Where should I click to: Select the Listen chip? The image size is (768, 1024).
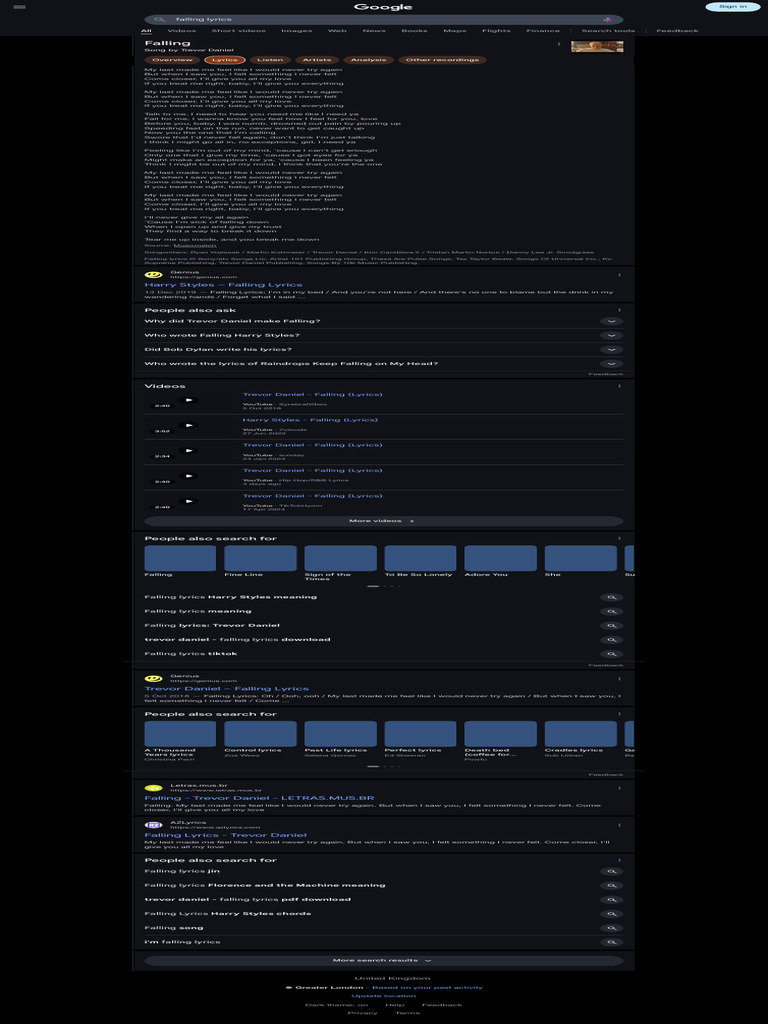coord(270,60)
